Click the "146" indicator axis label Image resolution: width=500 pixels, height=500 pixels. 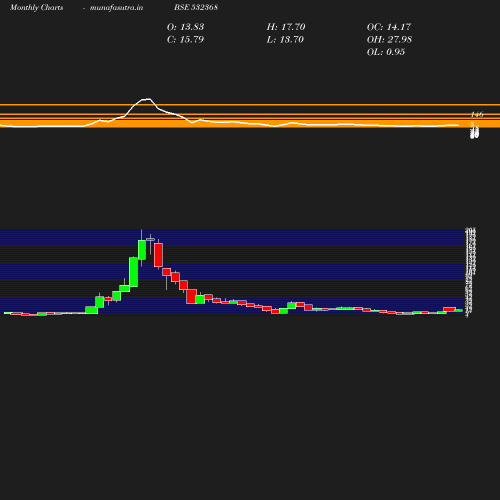point(477,114)
